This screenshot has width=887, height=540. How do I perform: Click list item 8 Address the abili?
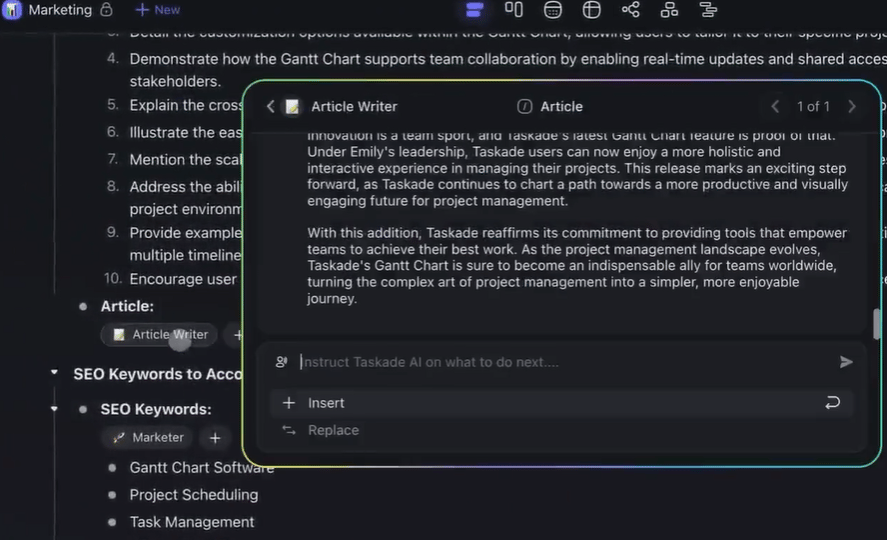click(186, 197)
